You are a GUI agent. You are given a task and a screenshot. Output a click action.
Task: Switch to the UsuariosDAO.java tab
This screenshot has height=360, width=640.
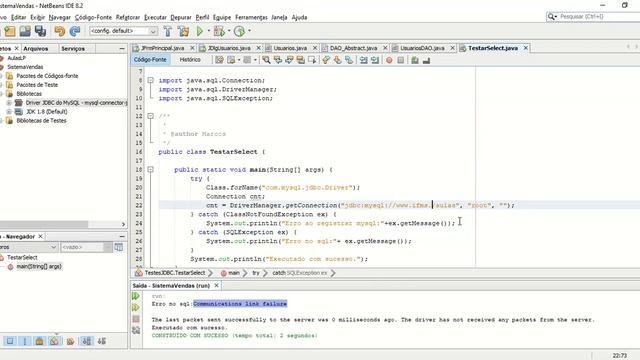click(422, 48)
